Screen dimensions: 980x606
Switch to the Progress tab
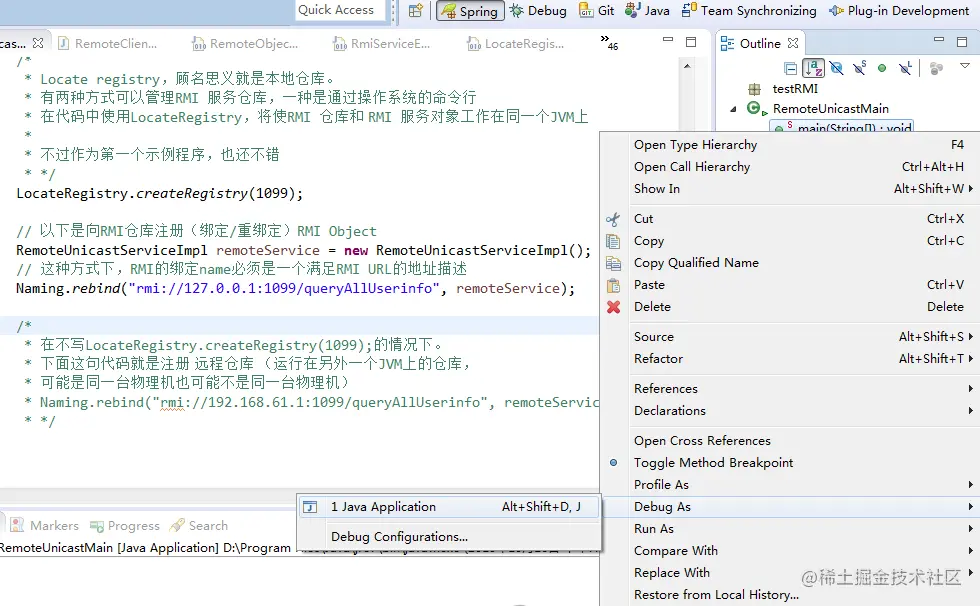pyautogui.click(x=124, y=525)
